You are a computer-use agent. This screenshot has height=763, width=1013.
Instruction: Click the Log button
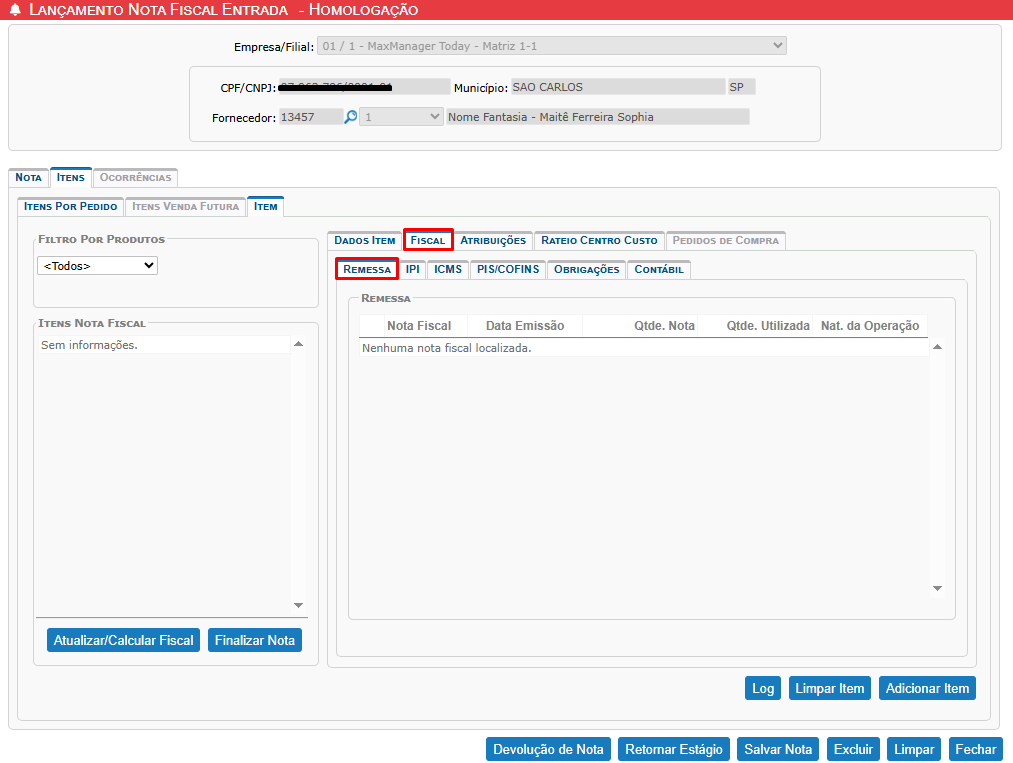[763, 688]
